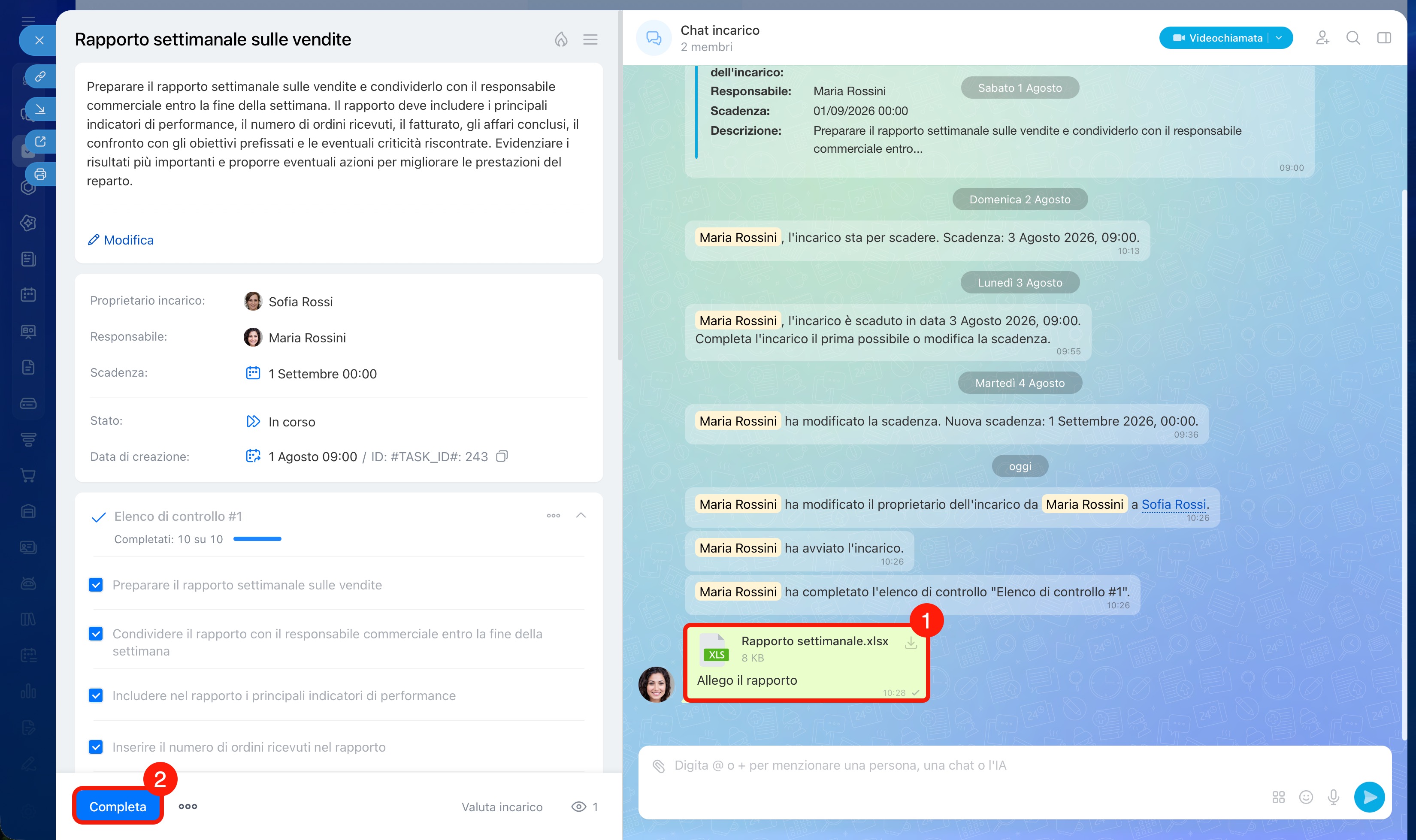
Task: Record a voice message with microphone
Action: click(x=1333, y=797)
